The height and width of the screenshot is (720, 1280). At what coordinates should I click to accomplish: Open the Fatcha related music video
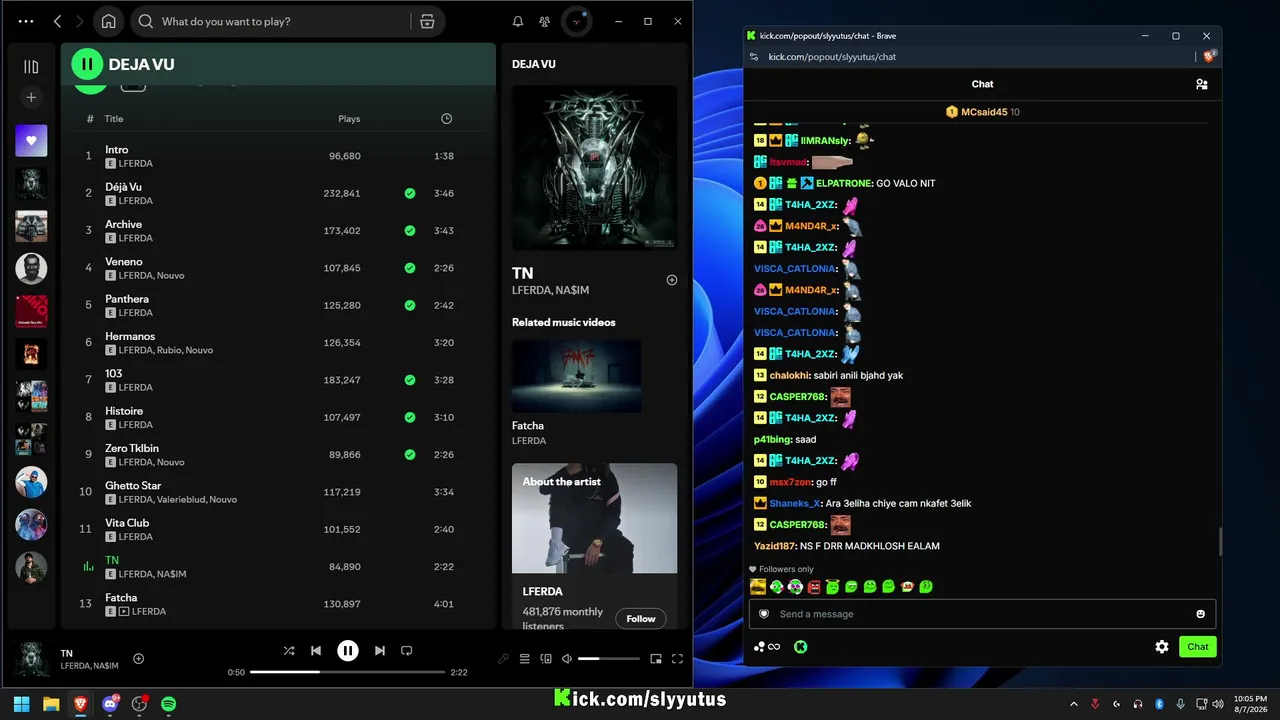[x=576, y=376]
